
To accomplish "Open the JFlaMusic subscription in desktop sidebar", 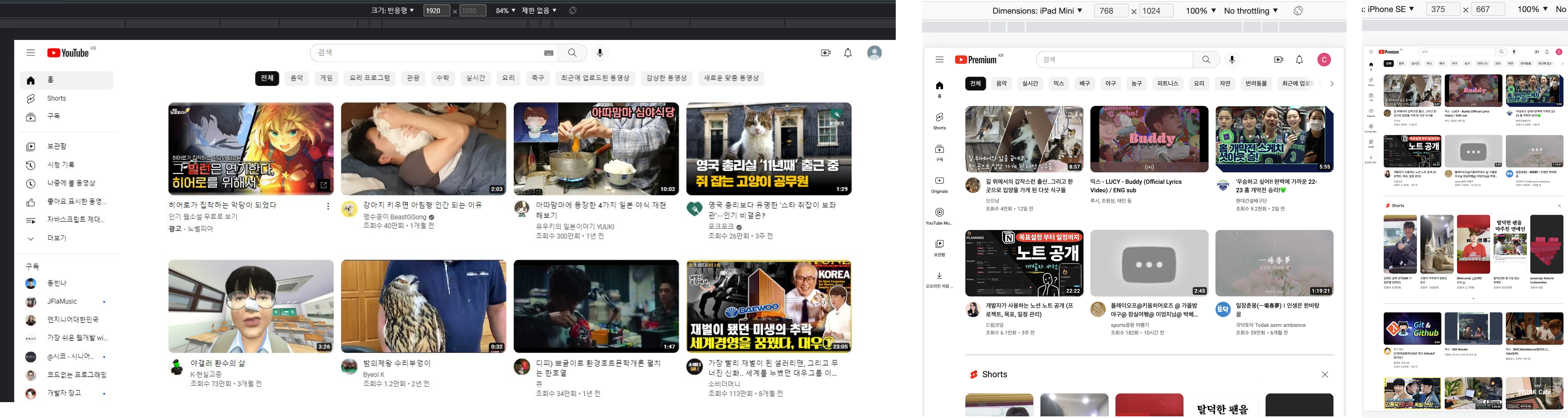I will [x=66, y=302].
